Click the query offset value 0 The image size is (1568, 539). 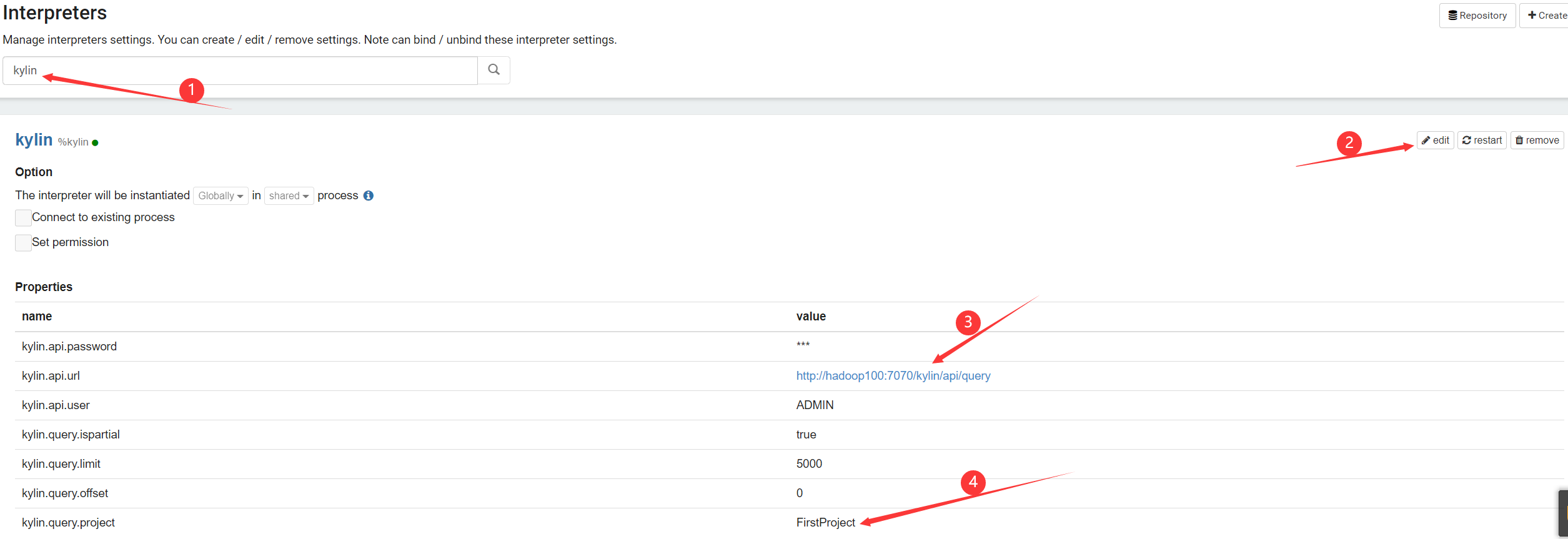pyautogui.click(x=800, y=493)
